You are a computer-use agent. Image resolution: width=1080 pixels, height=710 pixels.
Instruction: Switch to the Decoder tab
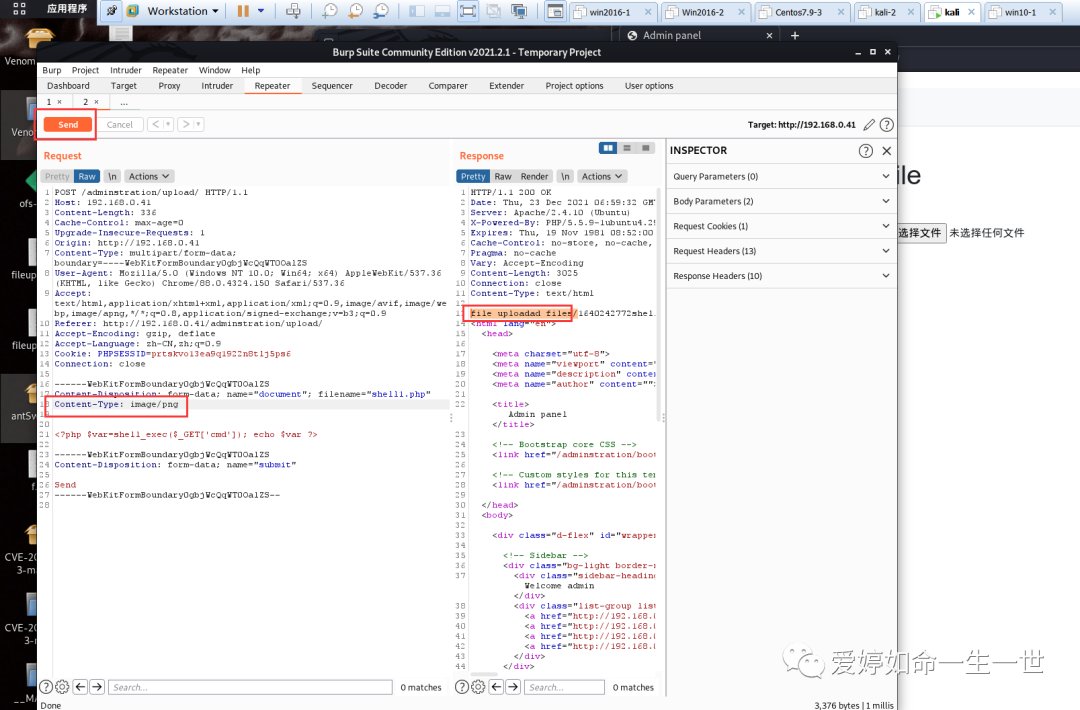click(x=391, y=86)
